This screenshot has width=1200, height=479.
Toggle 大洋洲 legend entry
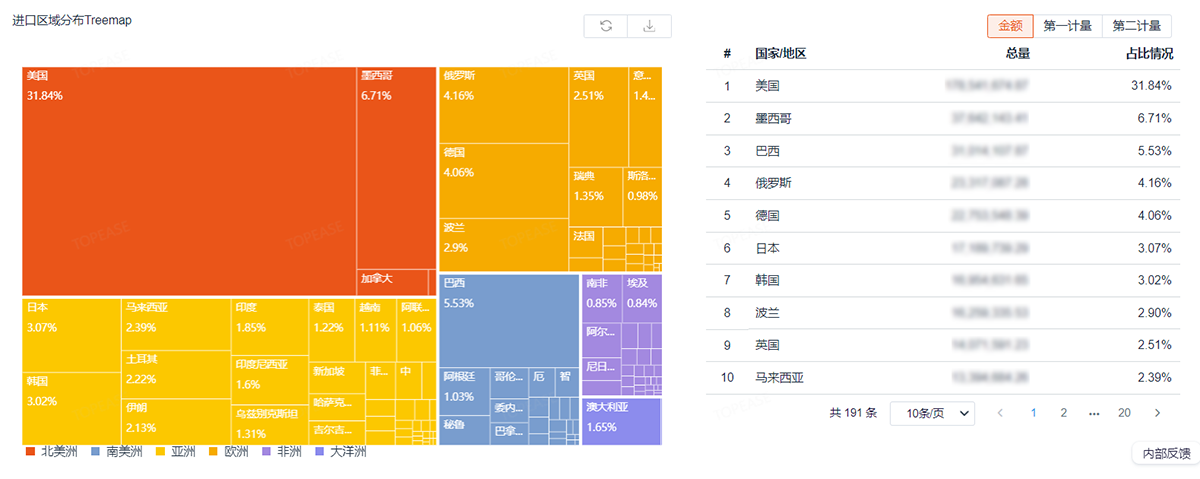click(x=342, y=453)
